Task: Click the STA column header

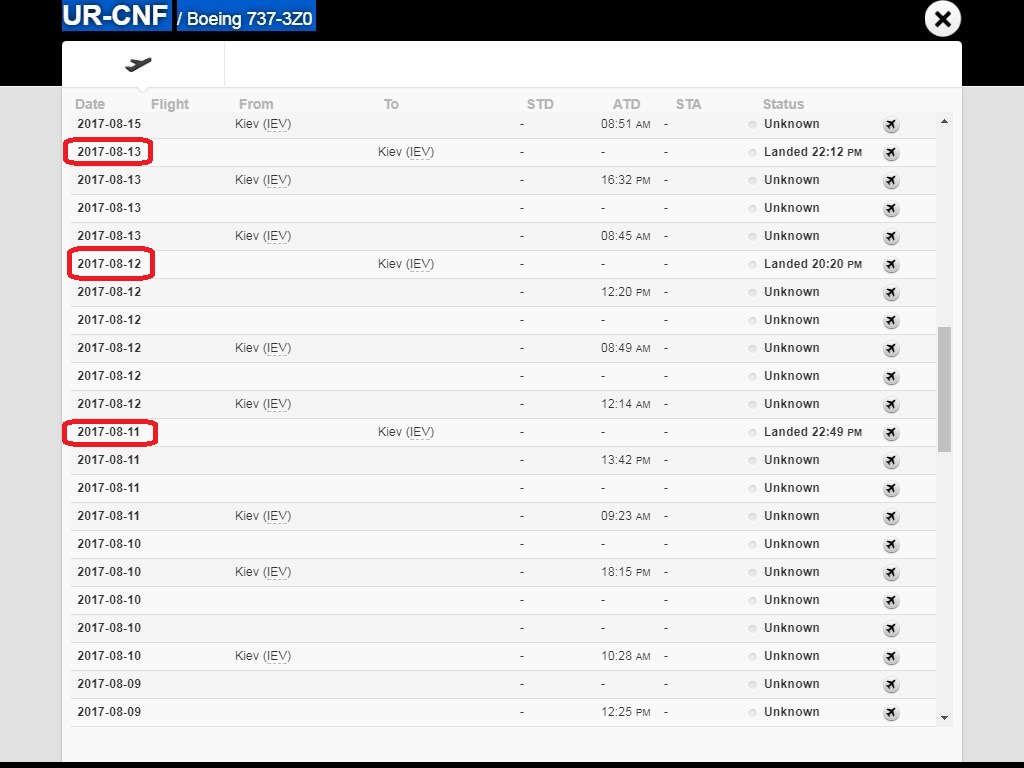Action: pyautogui.click(x=688, y=104)
